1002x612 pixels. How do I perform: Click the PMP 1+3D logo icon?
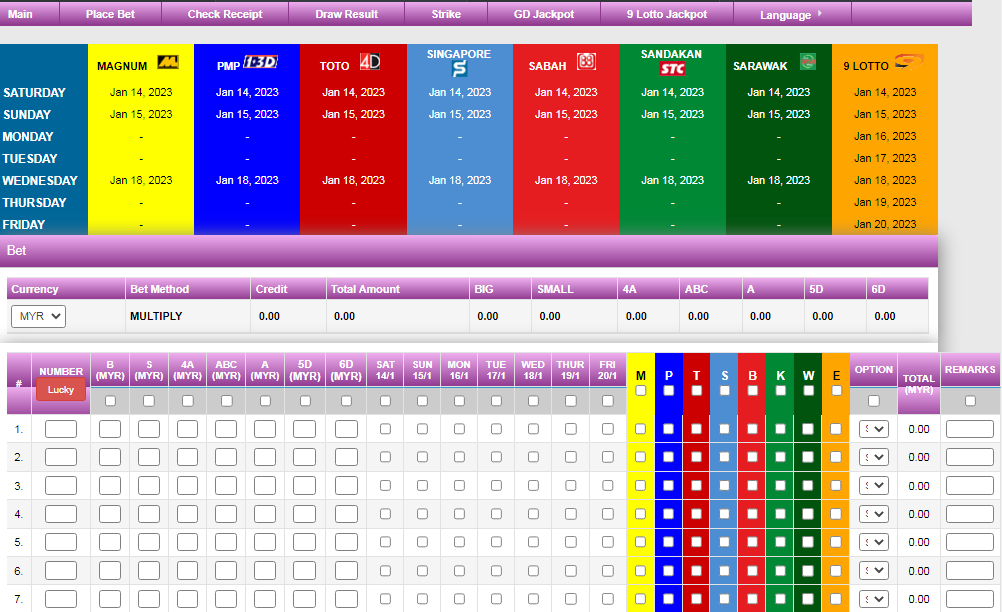click(x=259, y=64)
